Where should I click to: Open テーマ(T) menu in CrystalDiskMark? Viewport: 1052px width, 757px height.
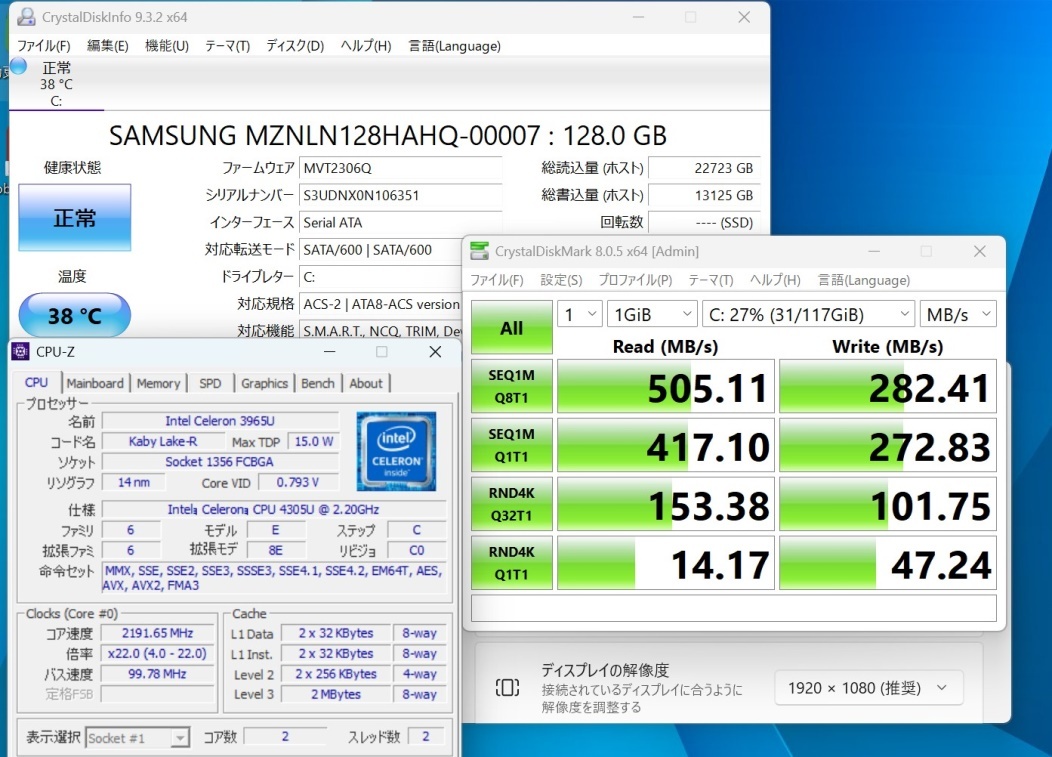(x=711, y=280)
